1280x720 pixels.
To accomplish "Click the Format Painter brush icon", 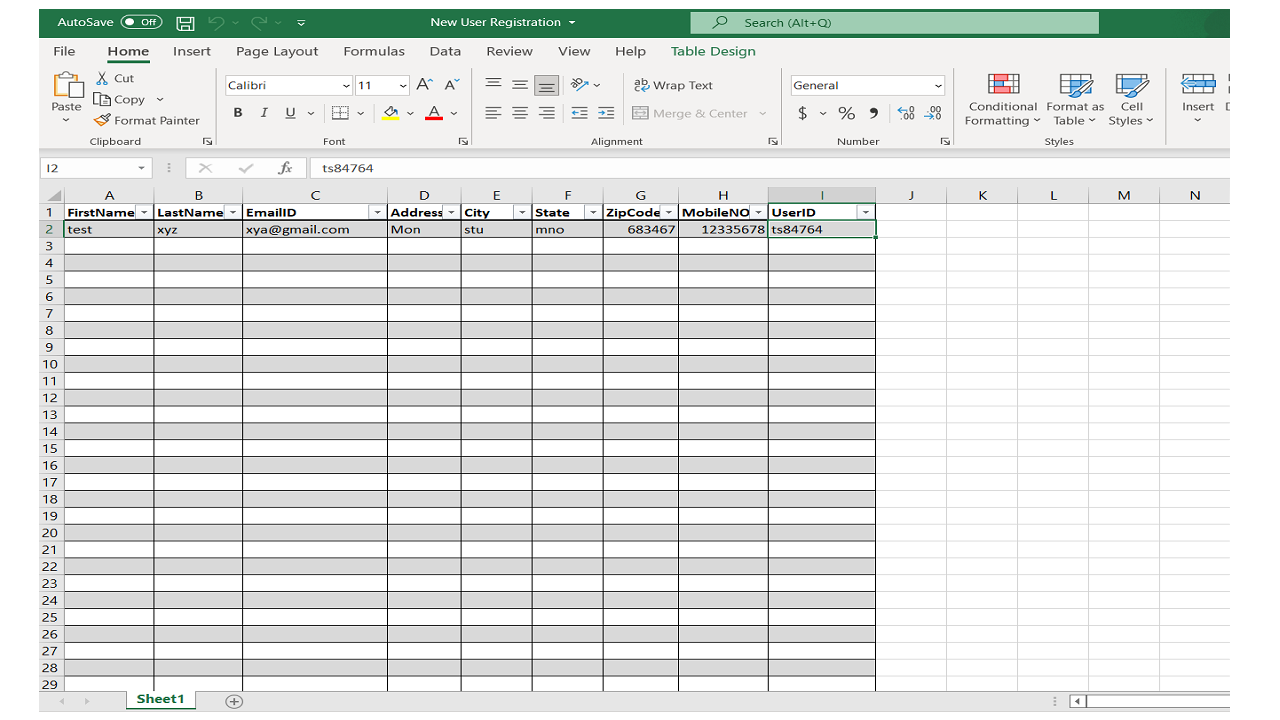I will 102,120.
